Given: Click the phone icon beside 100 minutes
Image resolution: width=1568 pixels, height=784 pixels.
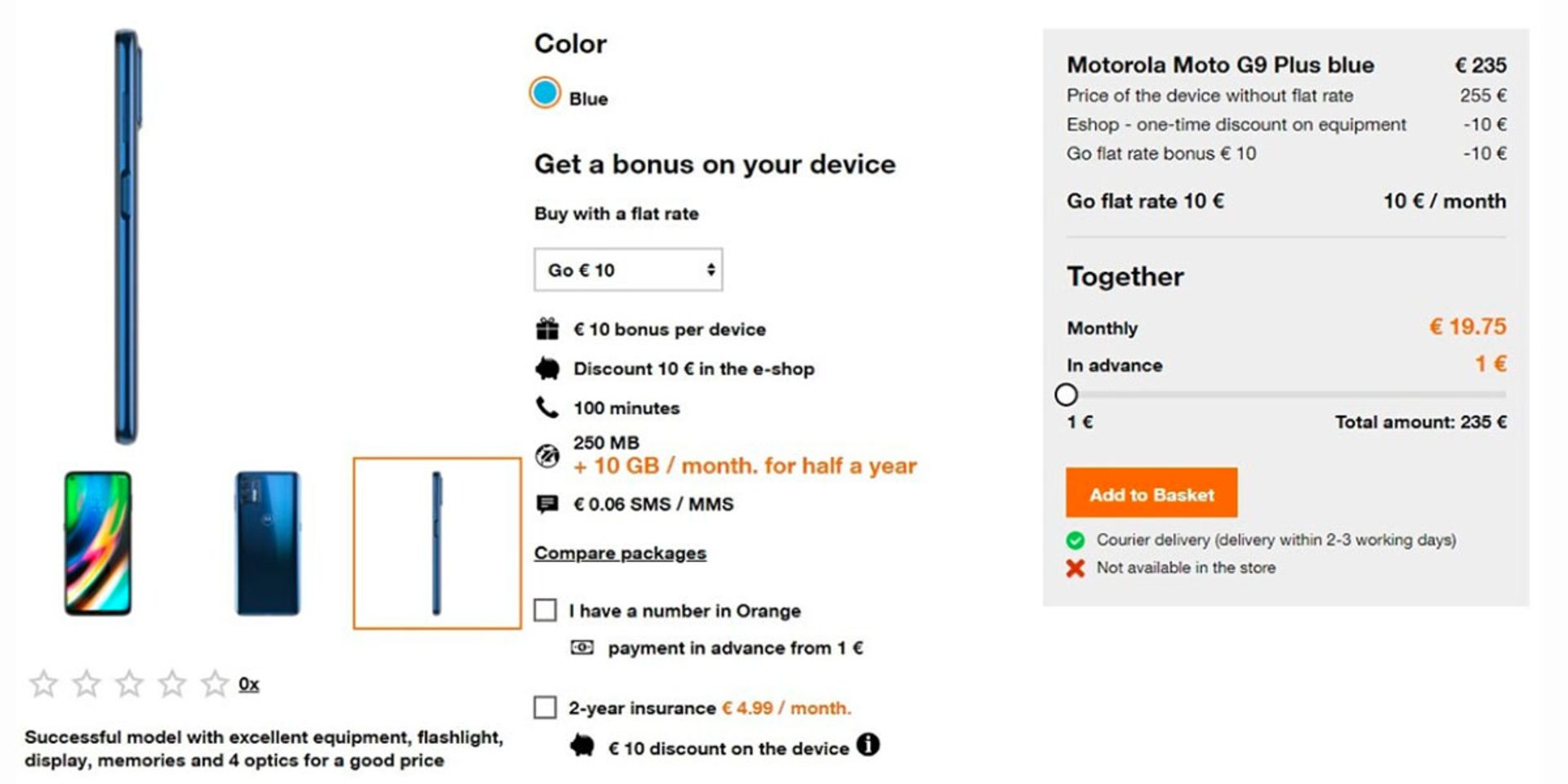Looking at the screenshot, I should tap(546, 407).
